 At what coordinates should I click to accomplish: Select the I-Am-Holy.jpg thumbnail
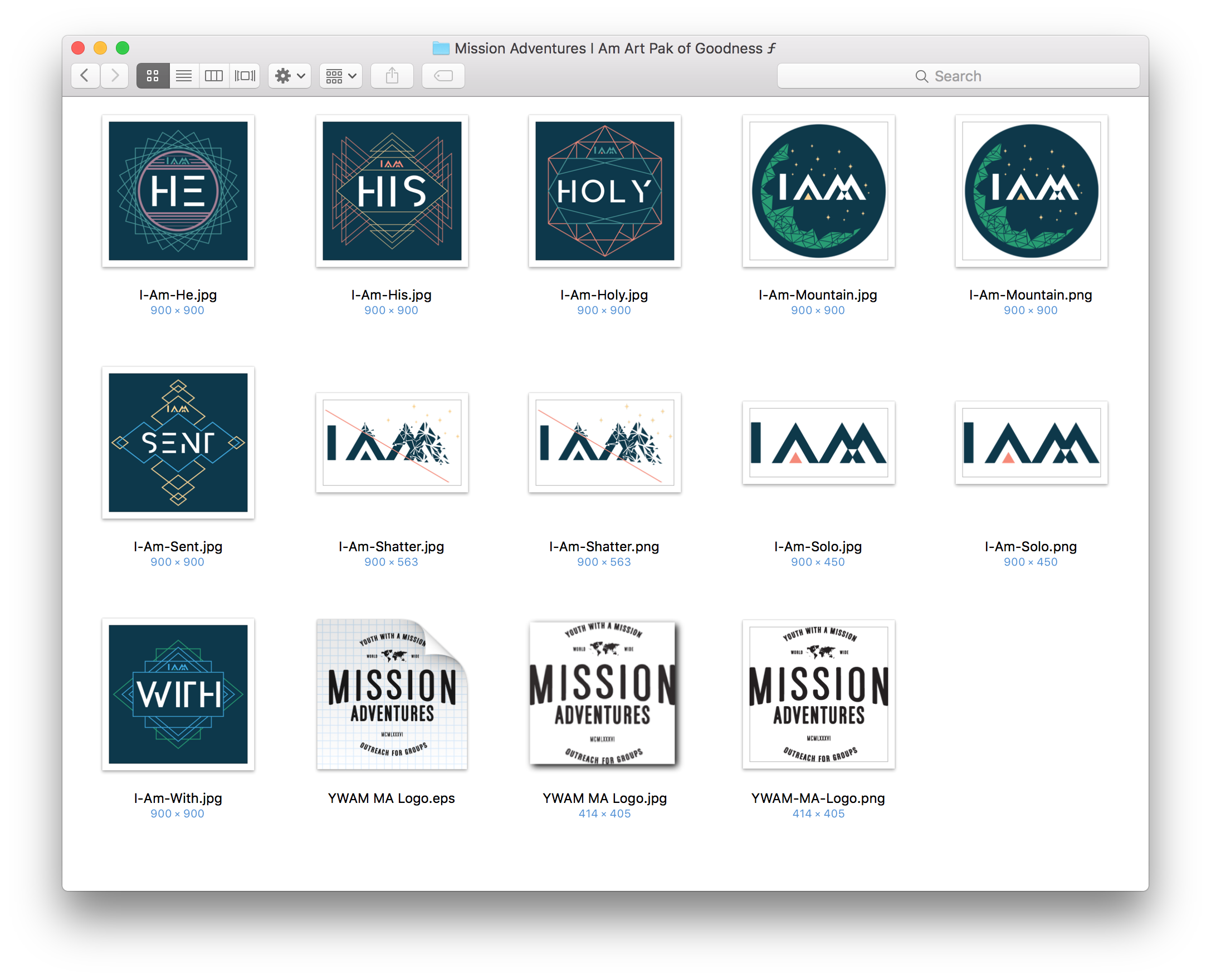pyautogui.click(x=604, y=192)
